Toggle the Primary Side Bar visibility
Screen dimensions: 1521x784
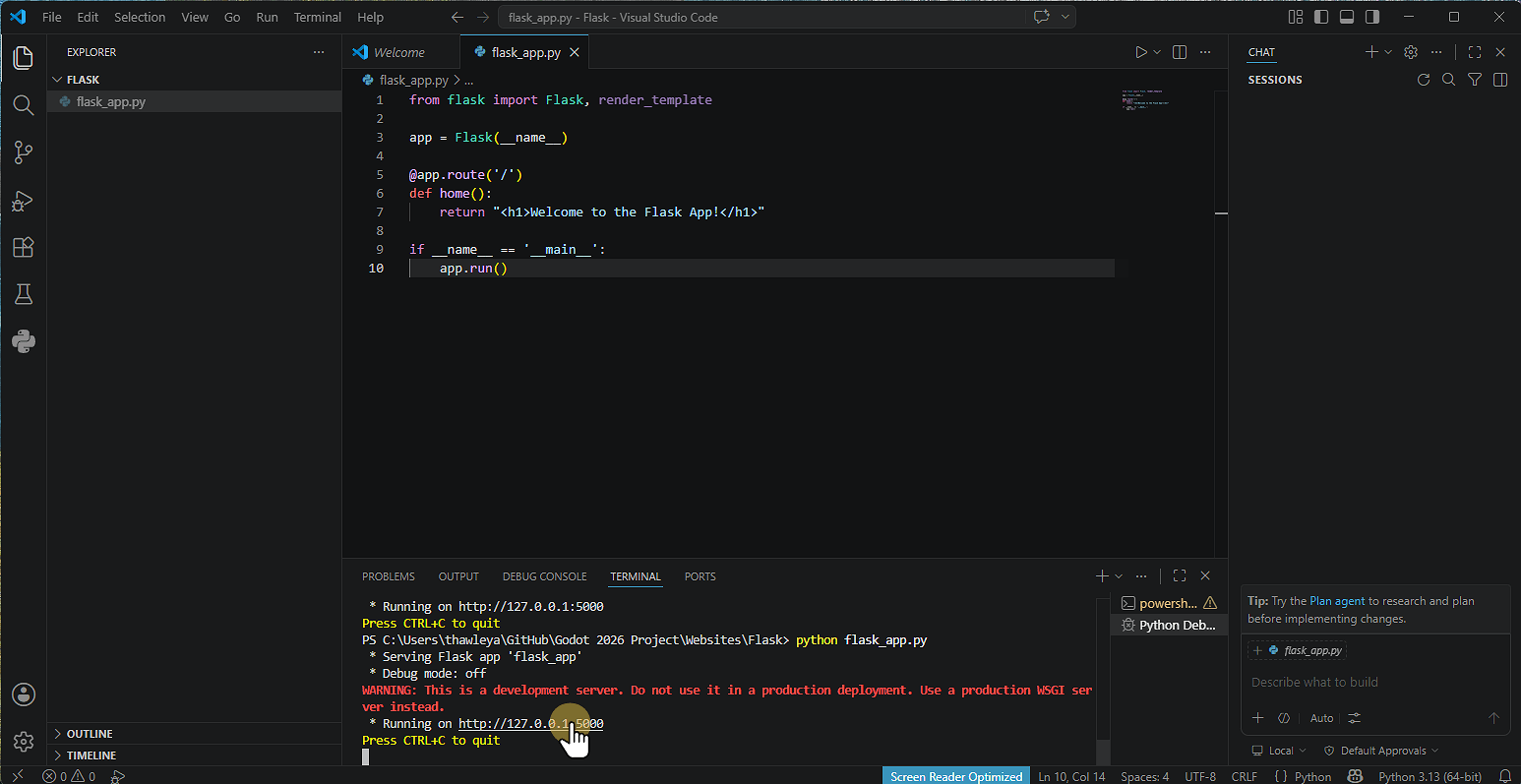[1321, 17]
